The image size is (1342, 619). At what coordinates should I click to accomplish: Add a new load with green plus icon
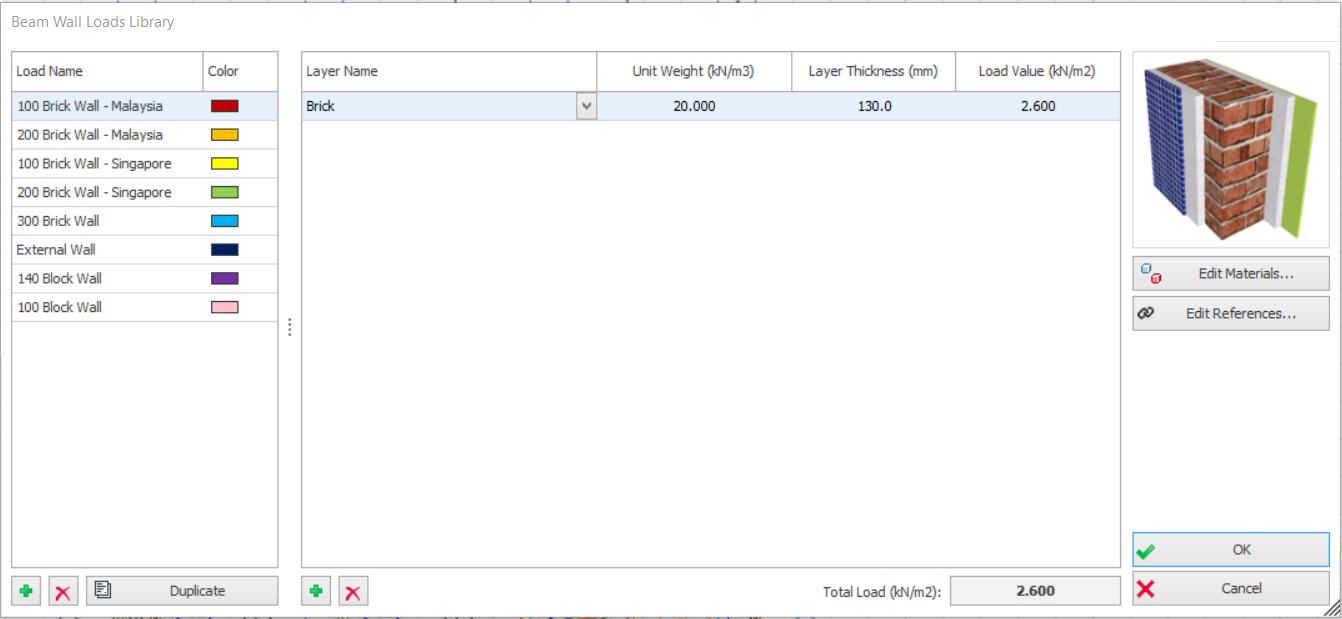point(26,591)
